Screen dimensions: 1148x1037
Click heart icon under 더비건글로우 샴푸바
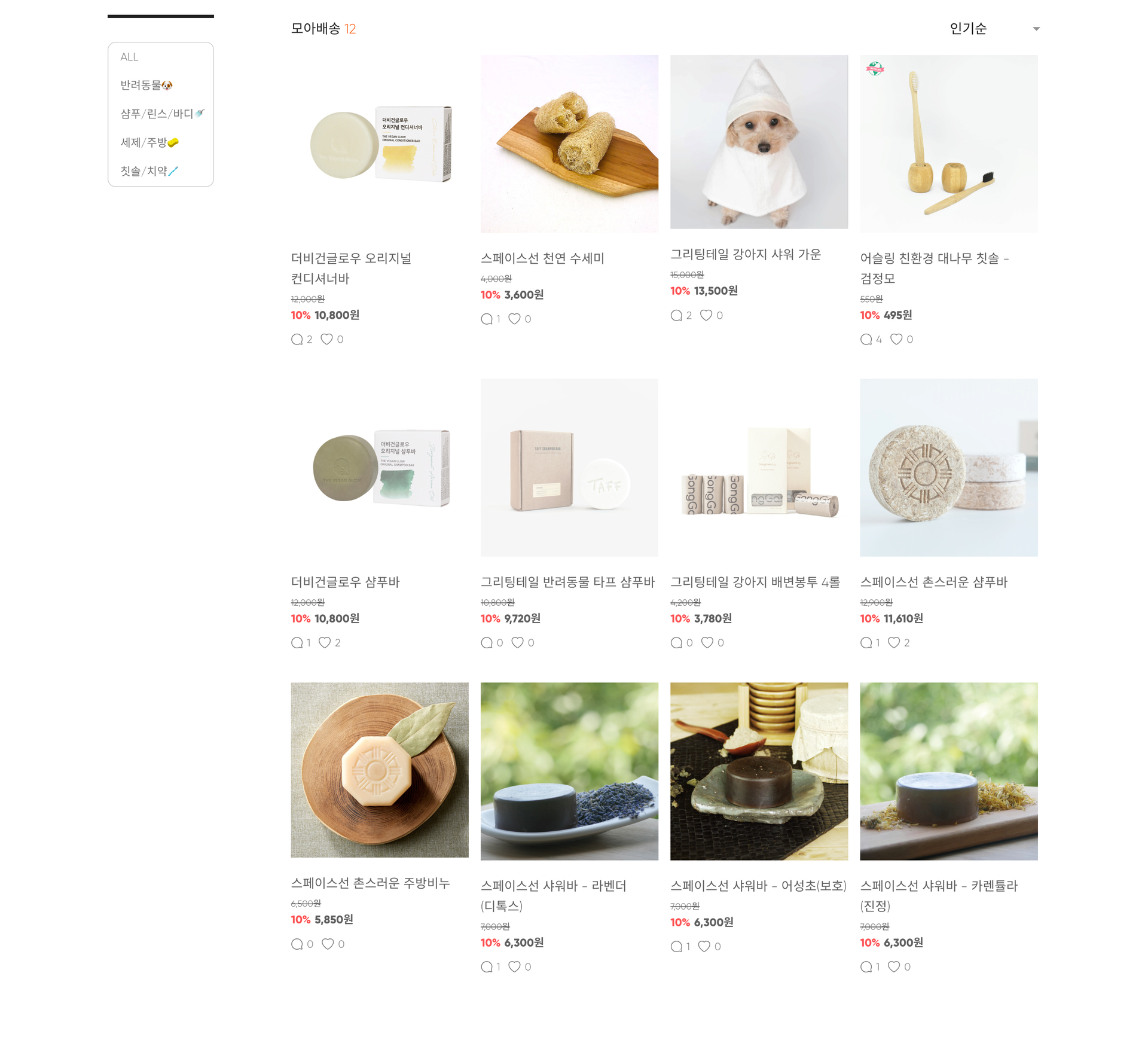(325, 642)
